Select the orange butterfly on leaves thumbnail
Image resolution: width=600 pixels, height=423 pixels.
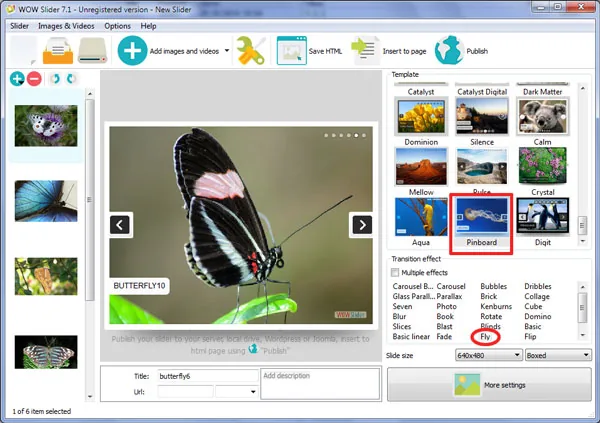(x=46, y=276)
